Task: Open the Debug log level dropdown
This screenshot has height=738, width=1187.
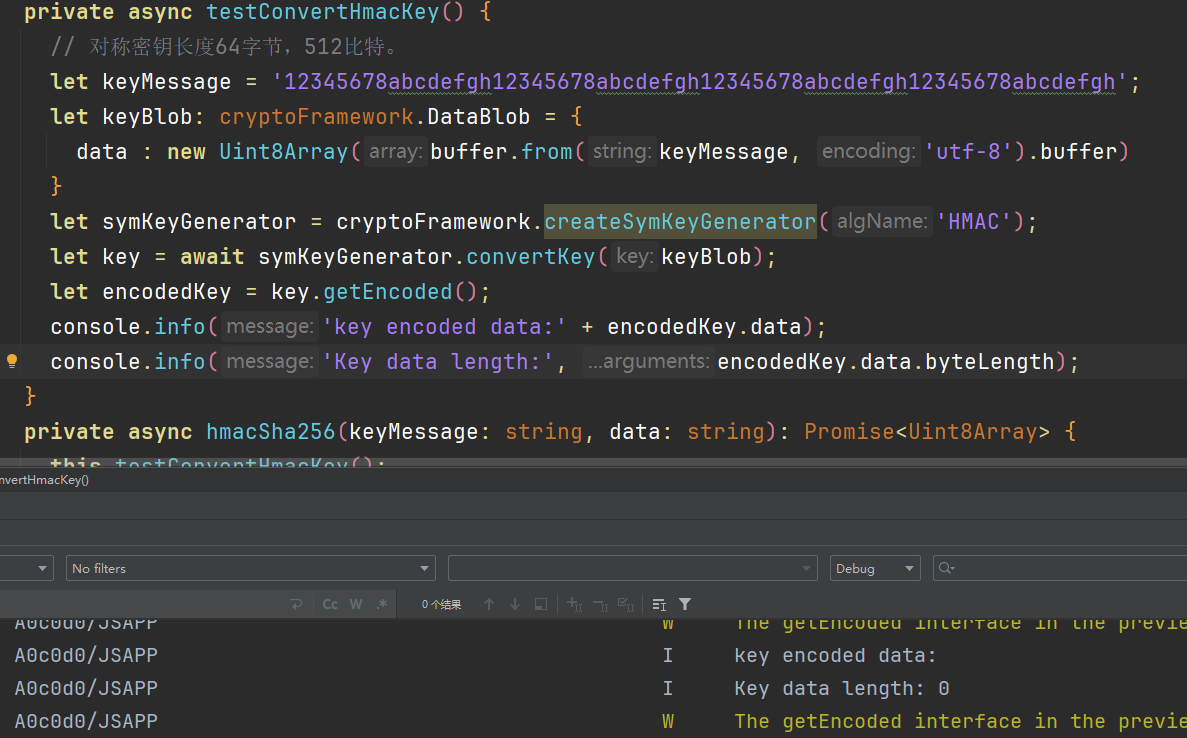Action: coord(875,568)
